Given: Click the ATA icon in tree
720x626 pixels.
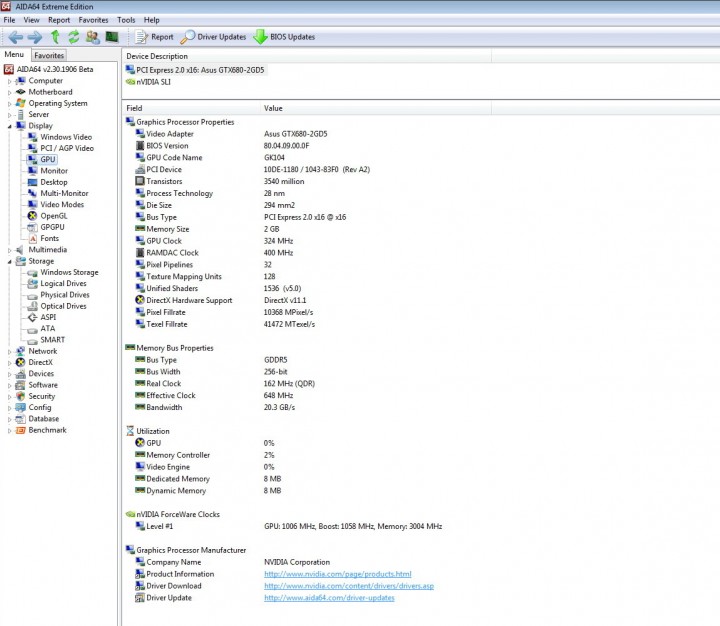Looking at the screenshot, I should coord(32,328).
